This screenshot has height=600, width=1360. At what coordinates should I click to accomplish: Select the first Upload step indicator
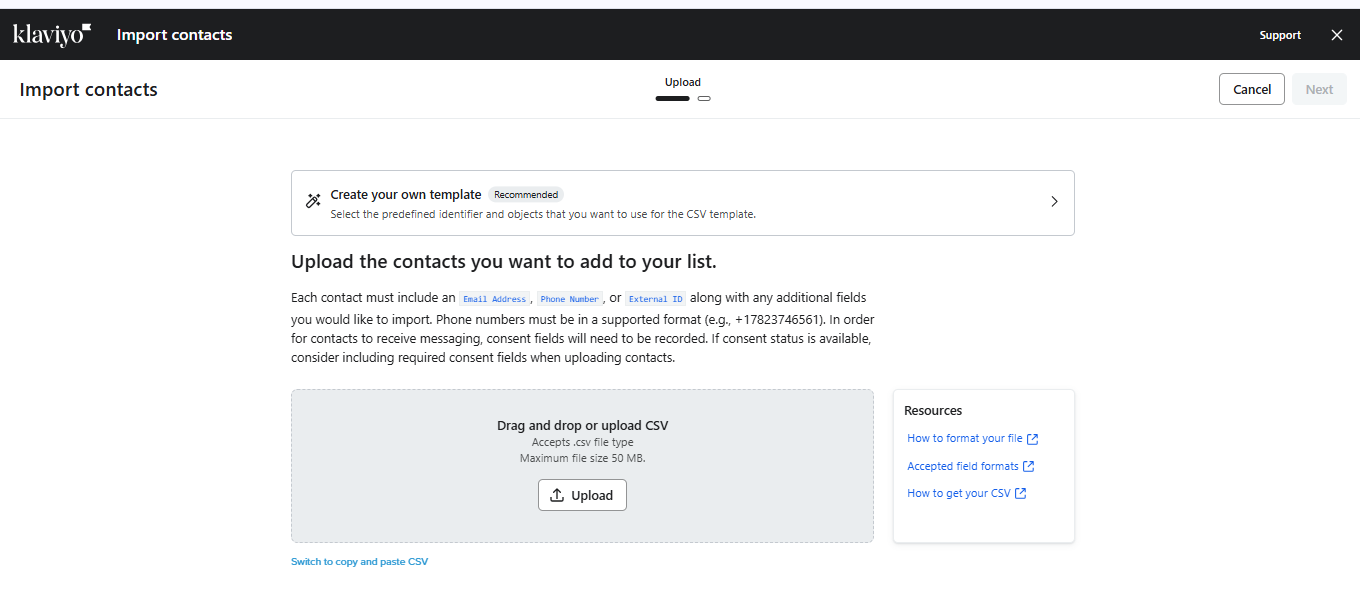(x=672, y=98)
